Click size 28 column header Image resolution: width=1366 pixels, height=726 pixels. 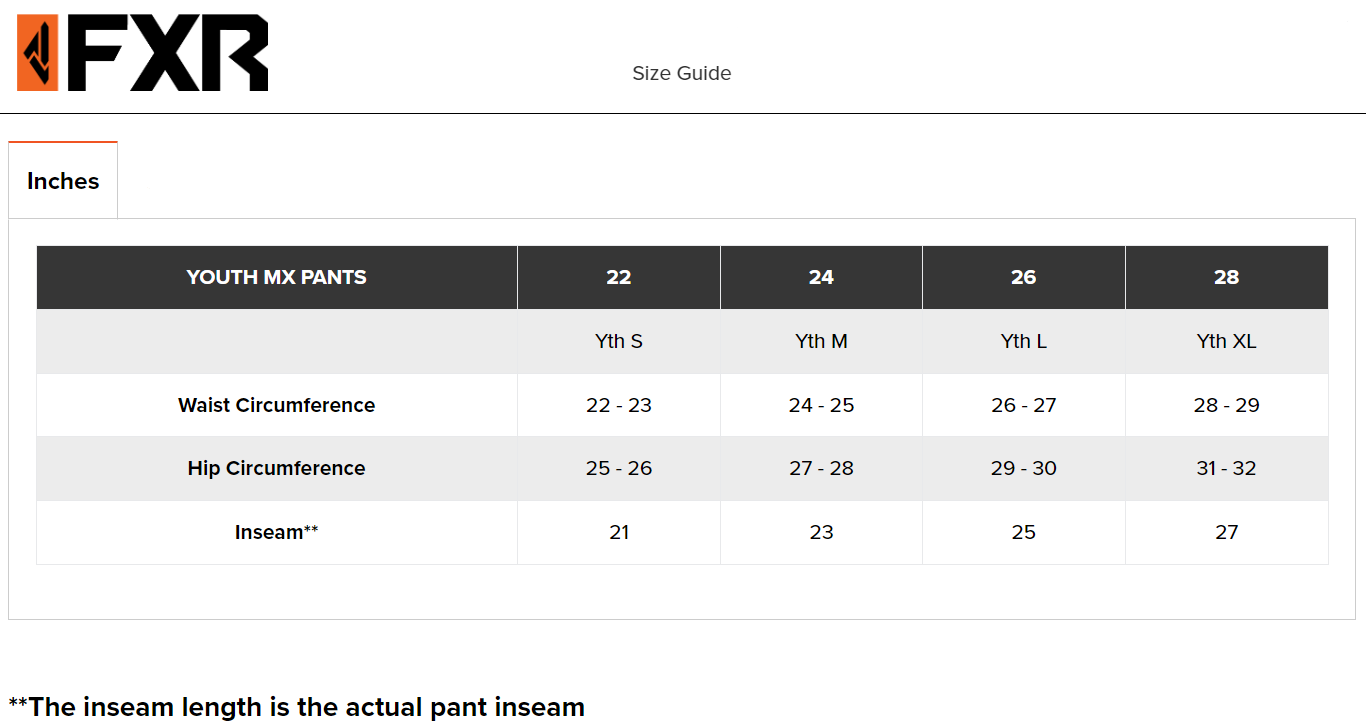tap(1226, 277)
